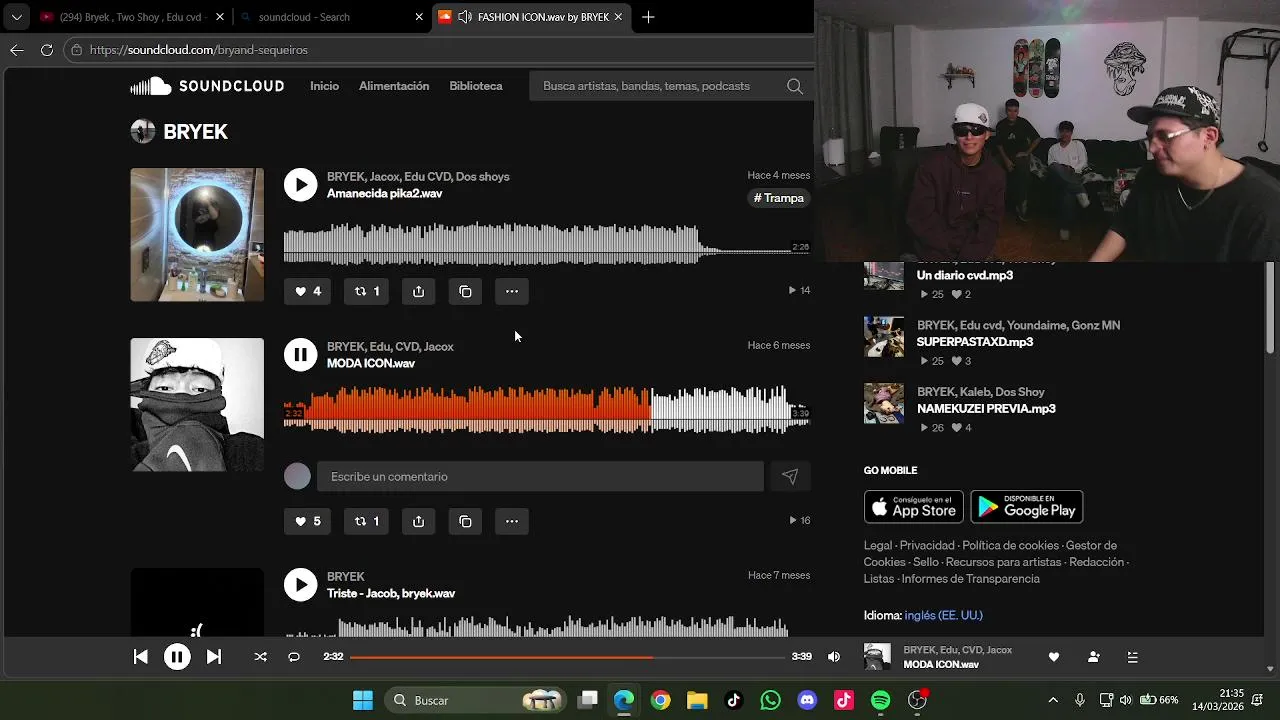1280x720 pixels.
Task: Open Amanecida pika2.wav cover thumbnail
Action: 197,235
